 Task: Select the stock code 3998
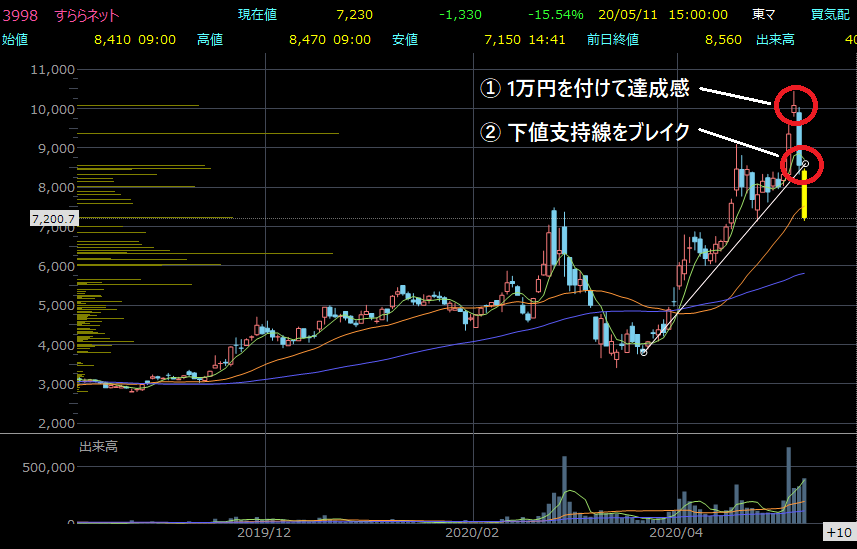tap(20, 16)
